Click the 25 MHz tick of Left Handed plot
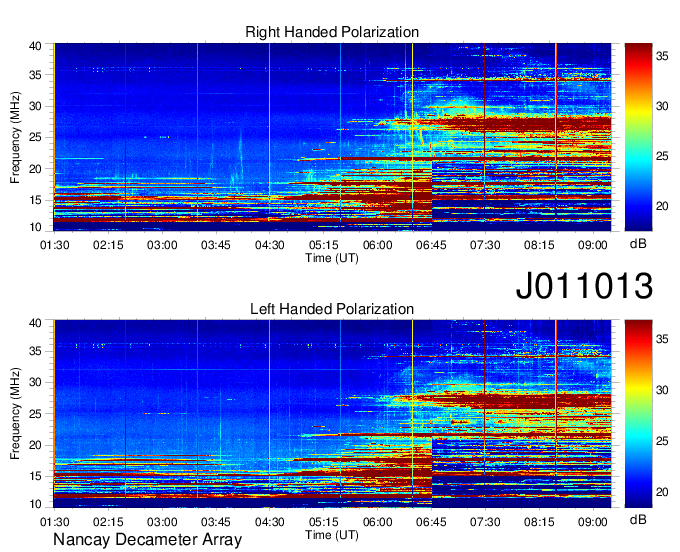Image resolution: width=680 pixels, height=552 pixels. (35, 414)
